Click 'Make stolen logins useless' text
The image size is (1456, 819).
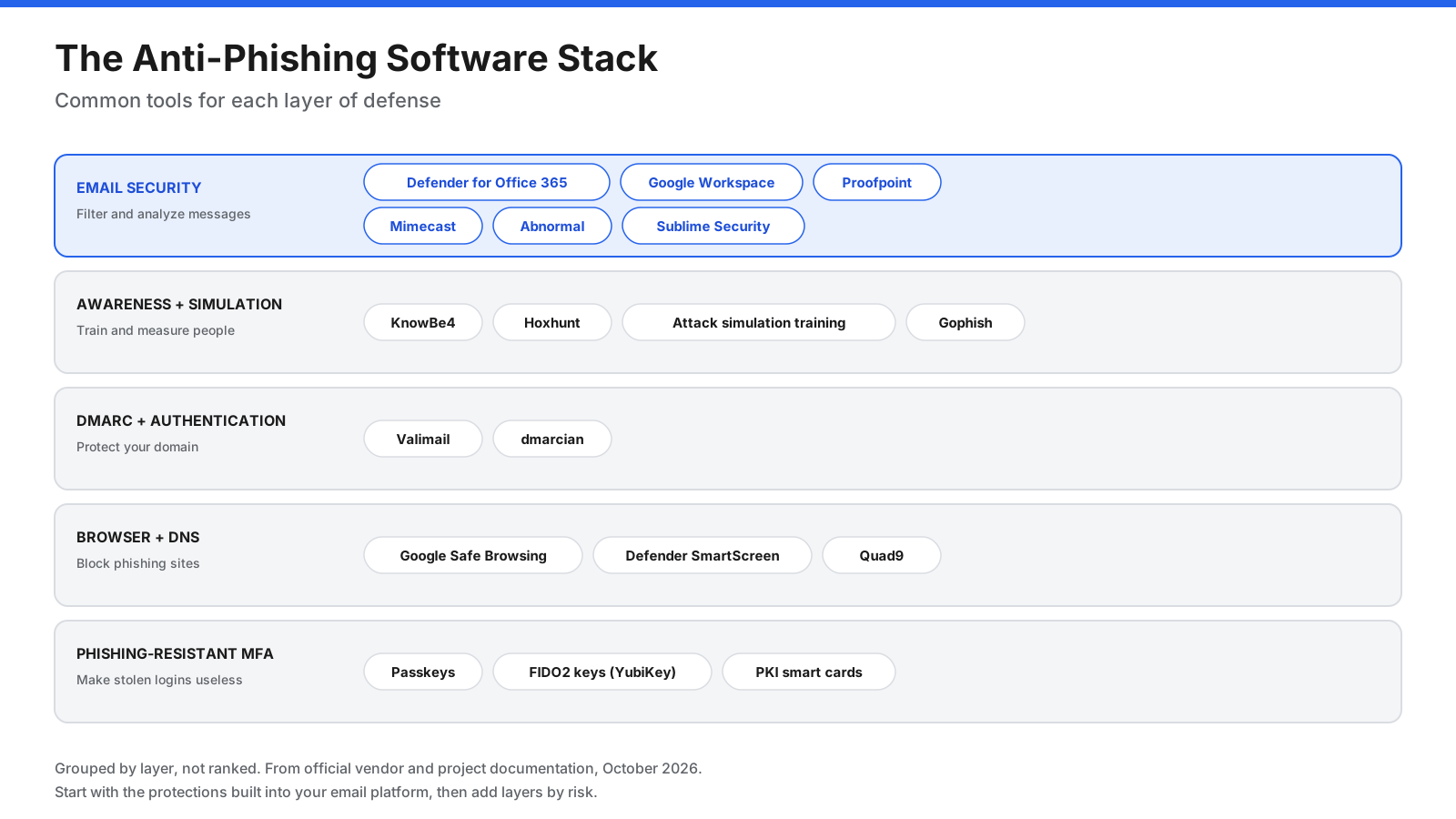(159, 680)
